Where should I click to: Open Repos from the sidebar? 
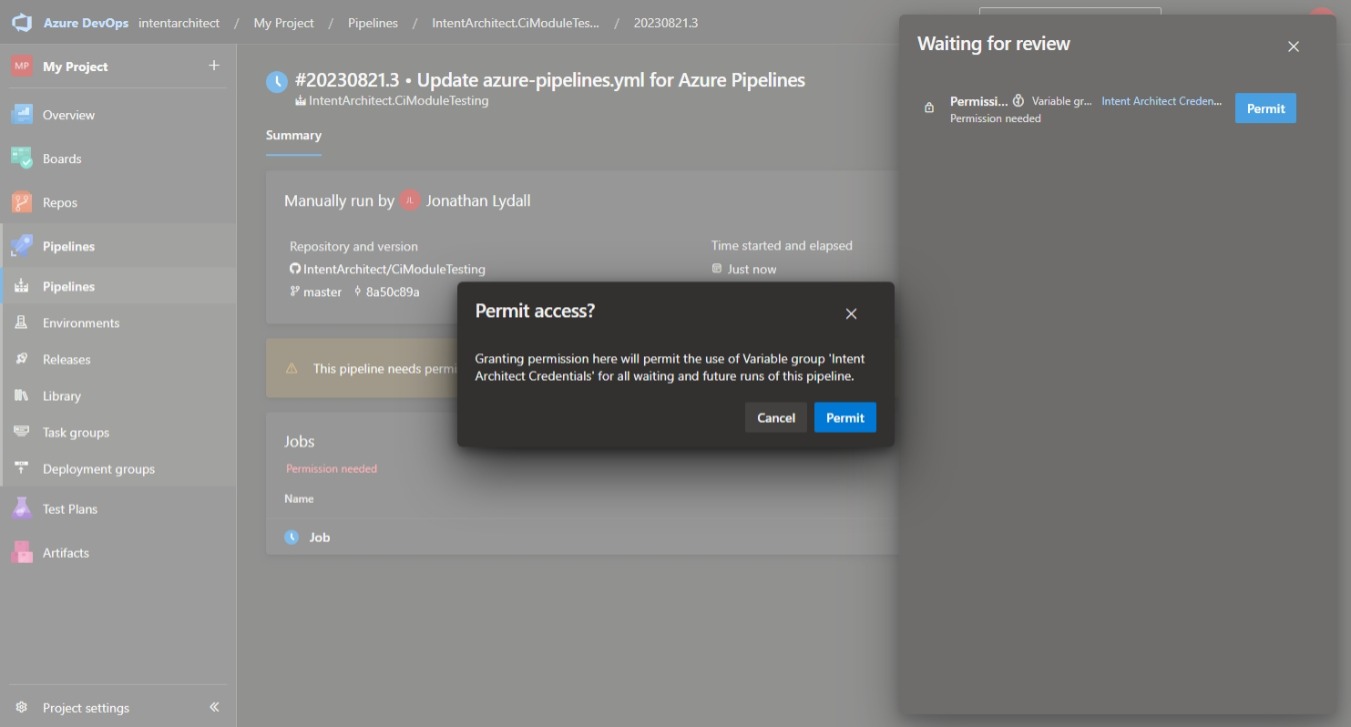[x=59, y=203]
